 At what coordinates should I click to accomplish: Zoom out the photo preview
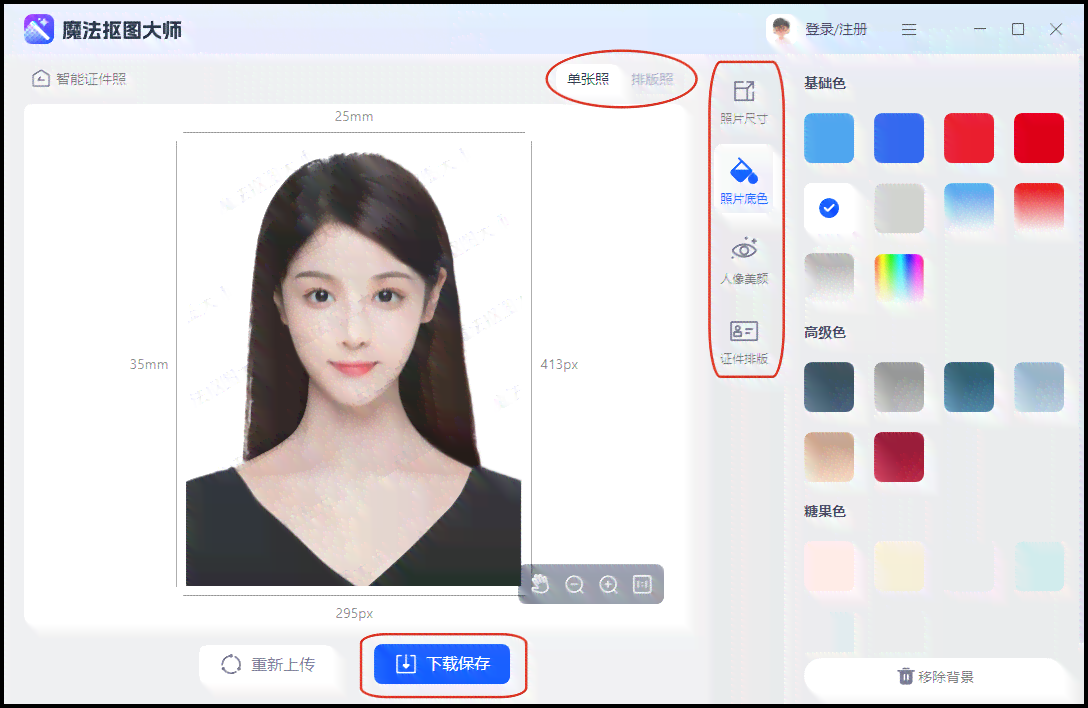click(575, 584)
